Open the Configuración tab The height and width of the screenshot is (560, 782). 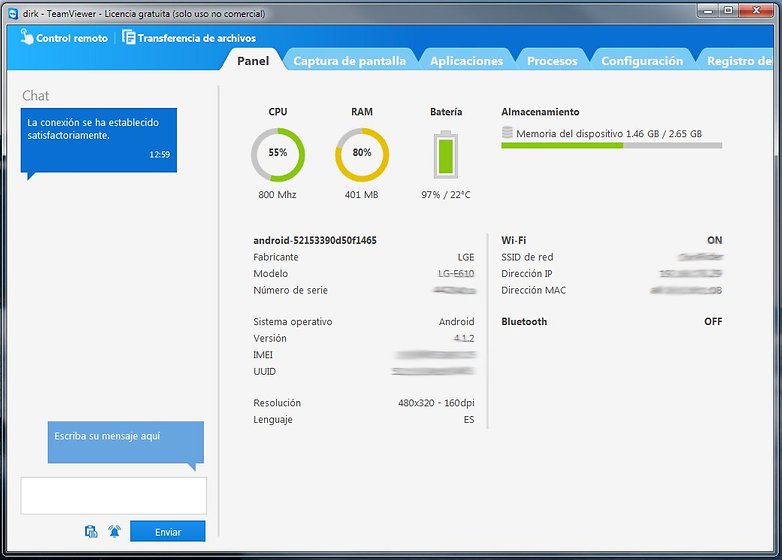coord(642,61)
